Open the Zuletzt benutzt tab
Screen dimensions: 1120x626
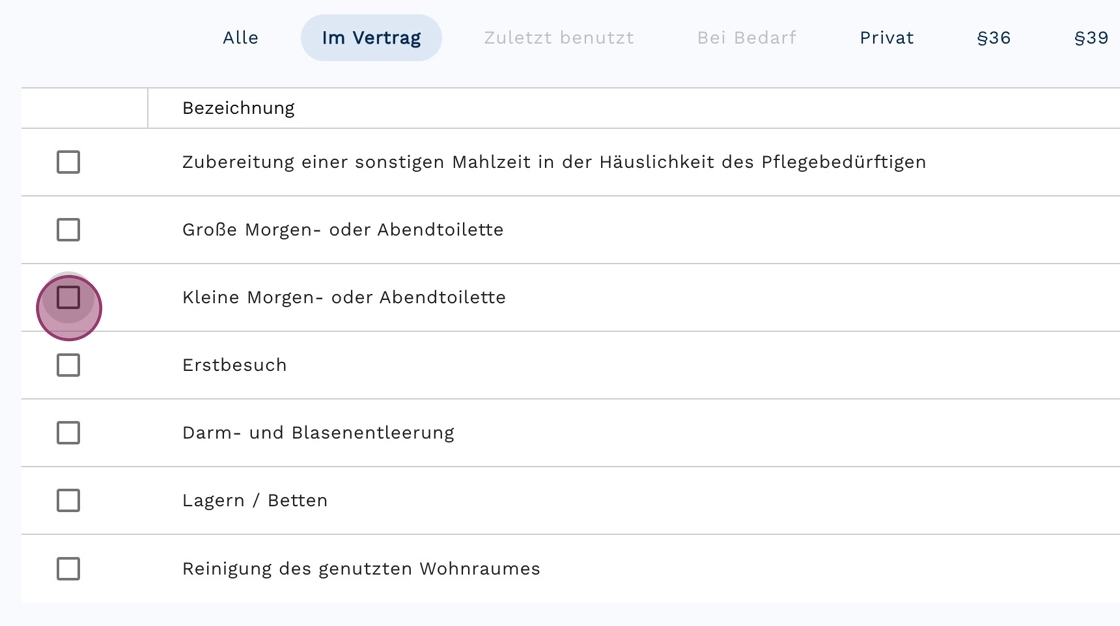[x=558, y=38]
